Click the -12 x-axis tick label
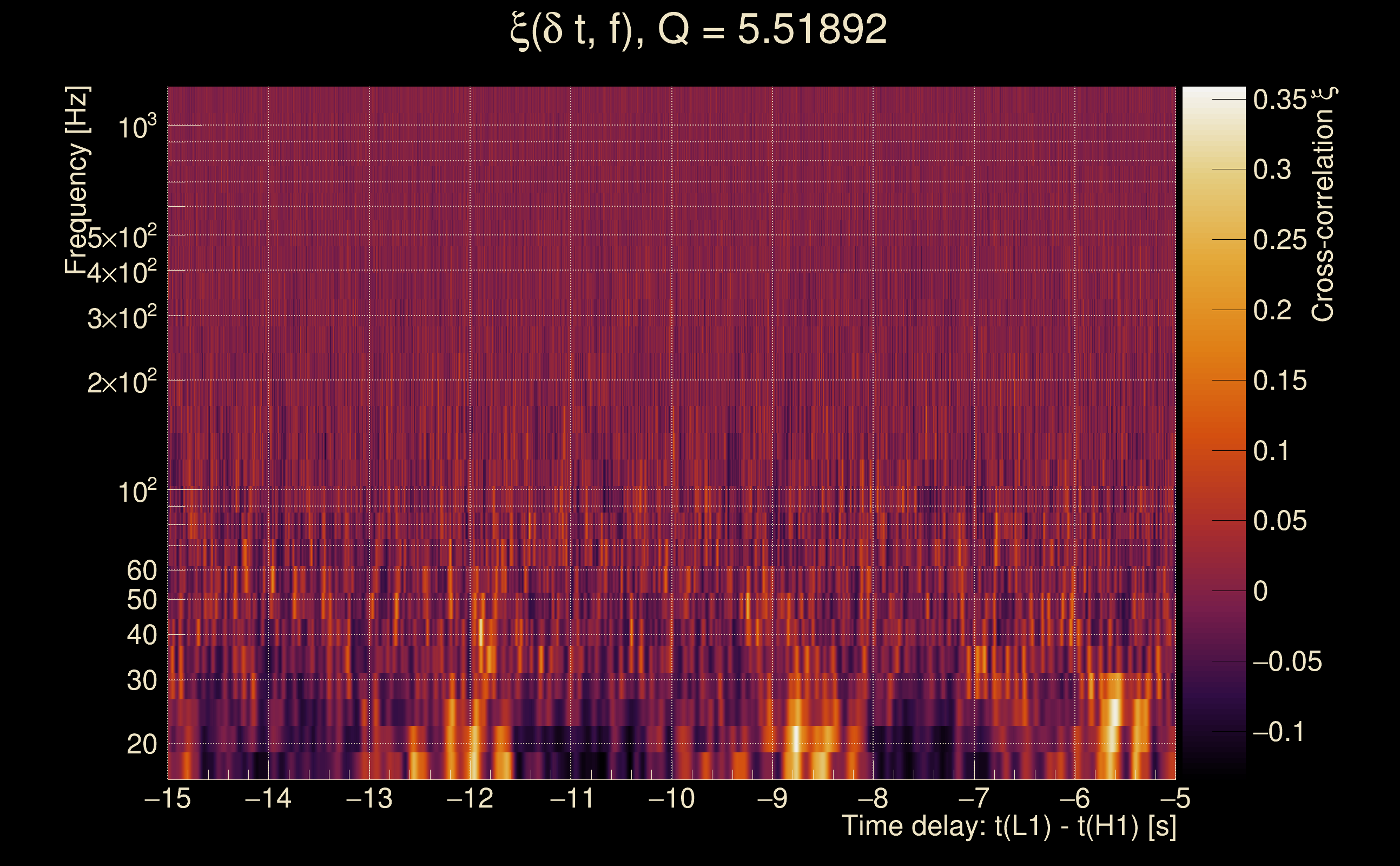This screenshot has height=866, width=1400. pos(470,798)
